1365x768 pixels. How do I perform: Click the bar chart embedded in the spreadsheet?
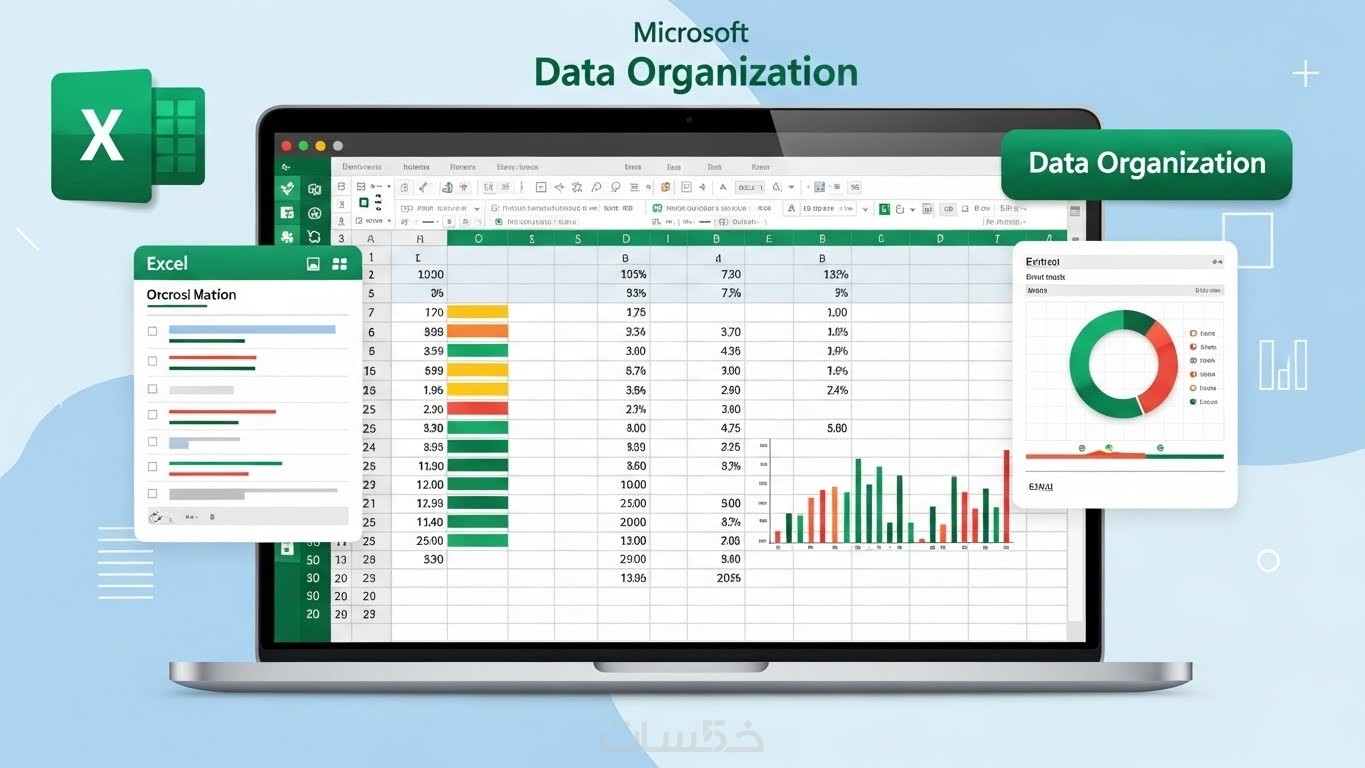[x=885, y=497]
